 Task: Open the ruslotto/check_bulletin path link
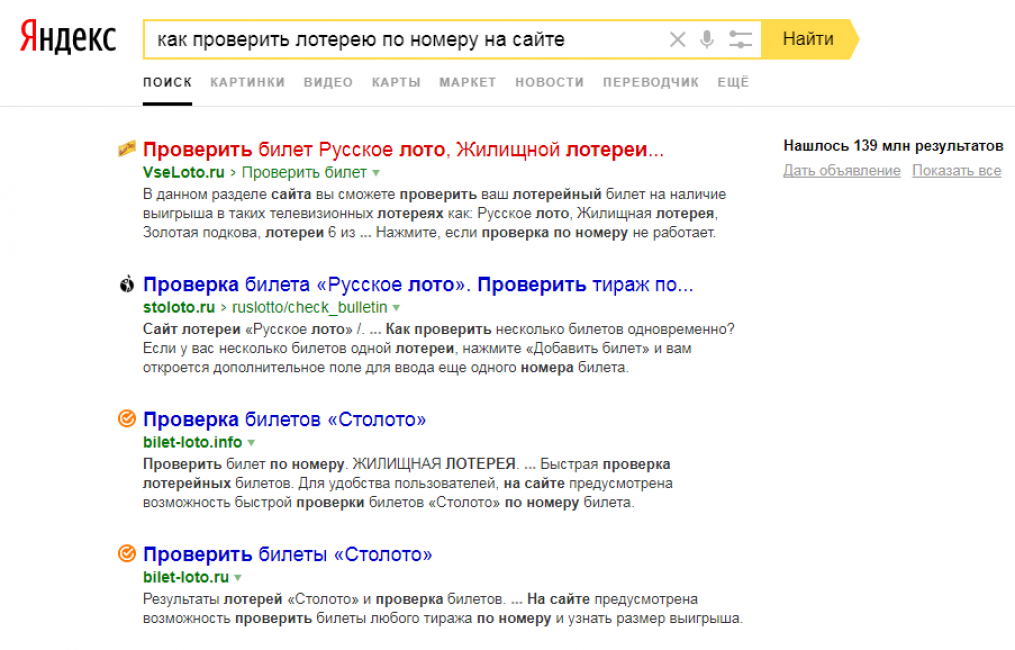coord(309,308)
